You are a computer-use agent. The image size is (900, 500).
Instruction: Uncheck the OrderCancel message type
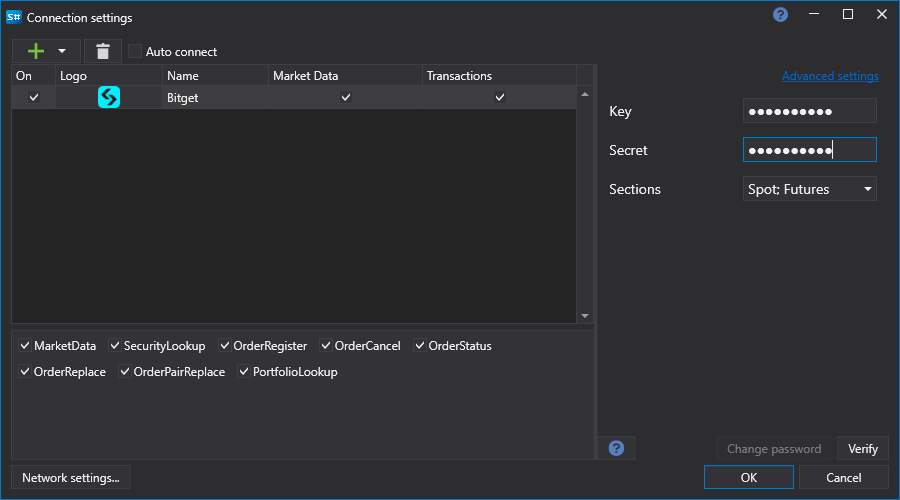point(325,345)
